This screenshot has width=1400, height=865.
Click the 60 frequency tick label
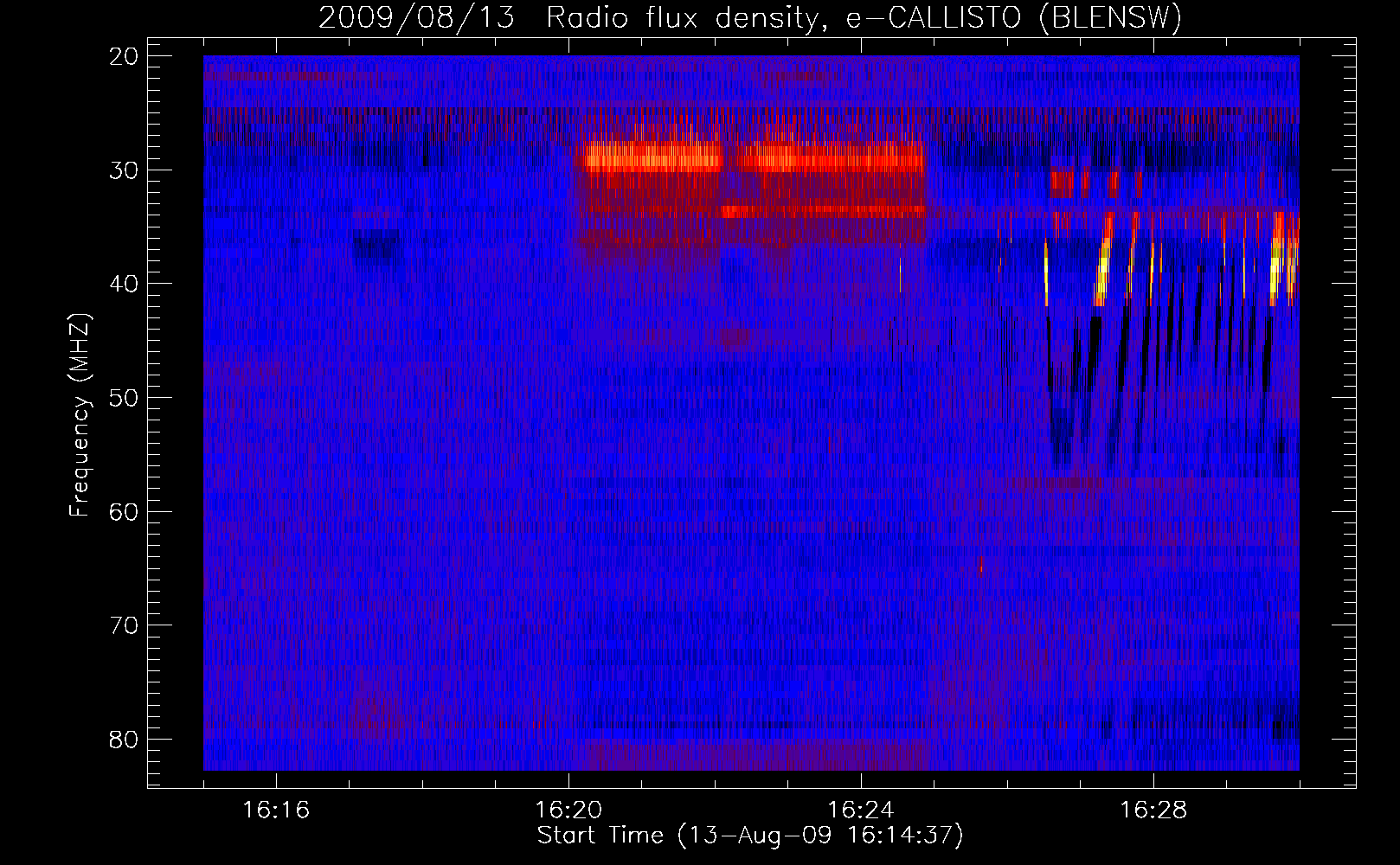pyautogui.click(x=125, y=511)
